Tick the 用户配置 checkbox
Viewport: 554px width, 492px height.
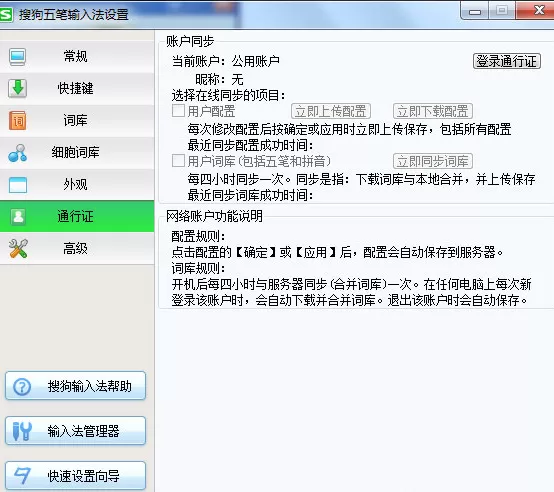click(178, 111)
